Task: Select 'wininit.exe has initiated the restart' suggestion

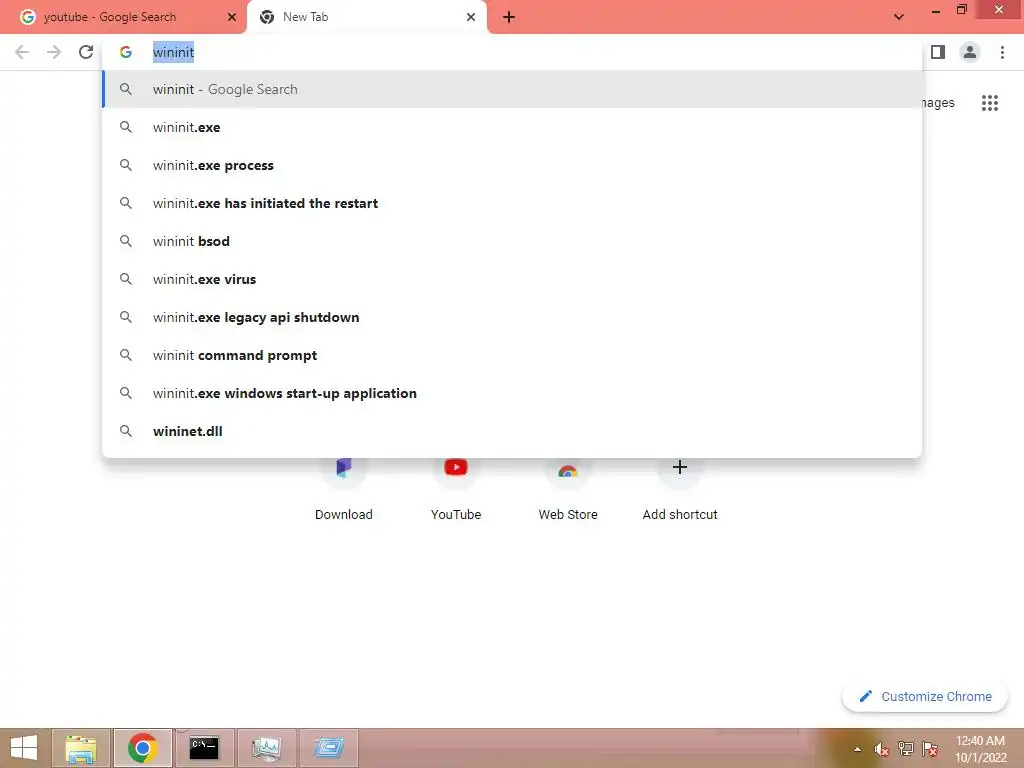Action: (512, 203)
